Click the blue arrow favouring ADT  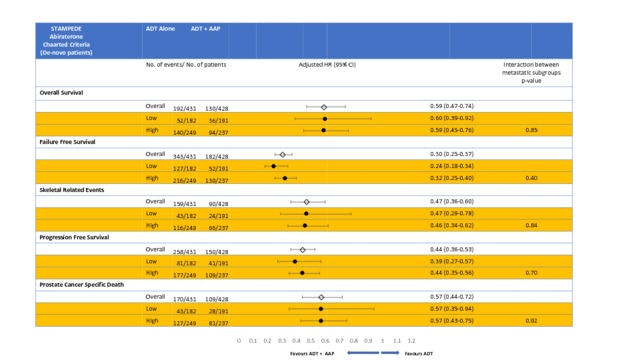coord(390,353)
